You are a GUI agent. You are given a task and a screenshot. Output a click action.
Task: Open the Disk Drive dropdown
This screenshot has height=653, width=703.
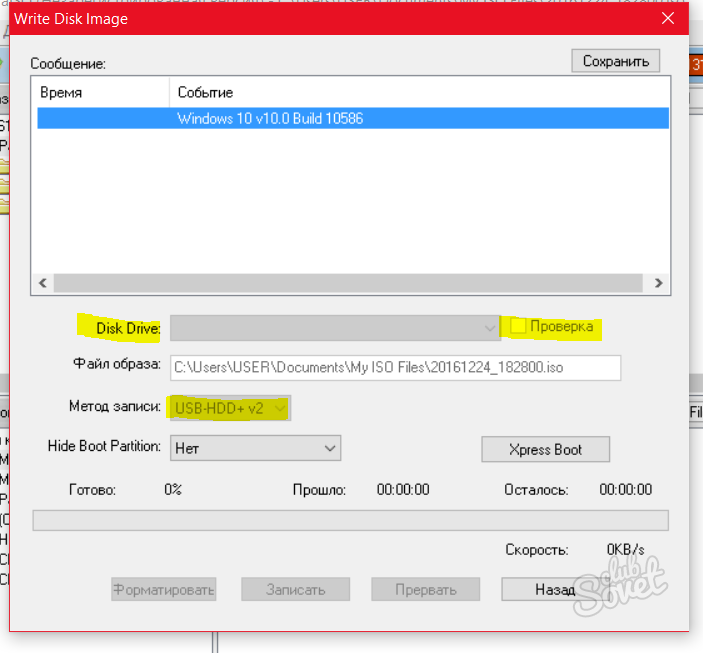pos(335,327)
